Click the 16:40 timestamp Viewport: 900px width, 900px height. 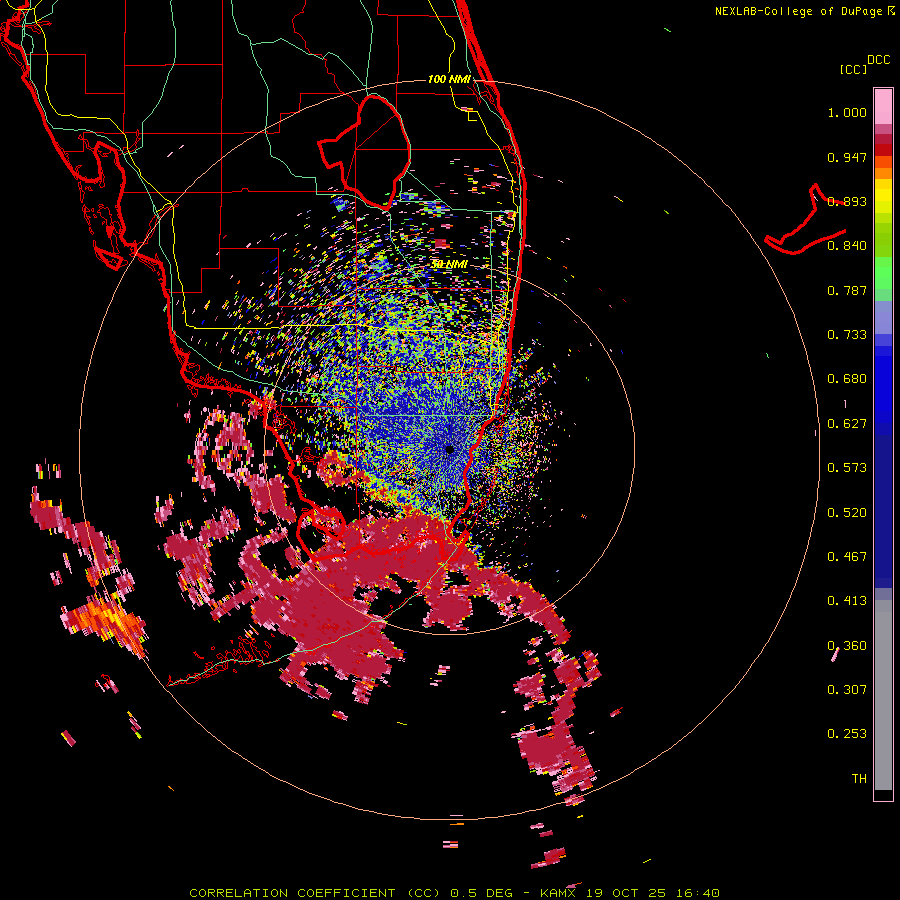click(696, 893)
